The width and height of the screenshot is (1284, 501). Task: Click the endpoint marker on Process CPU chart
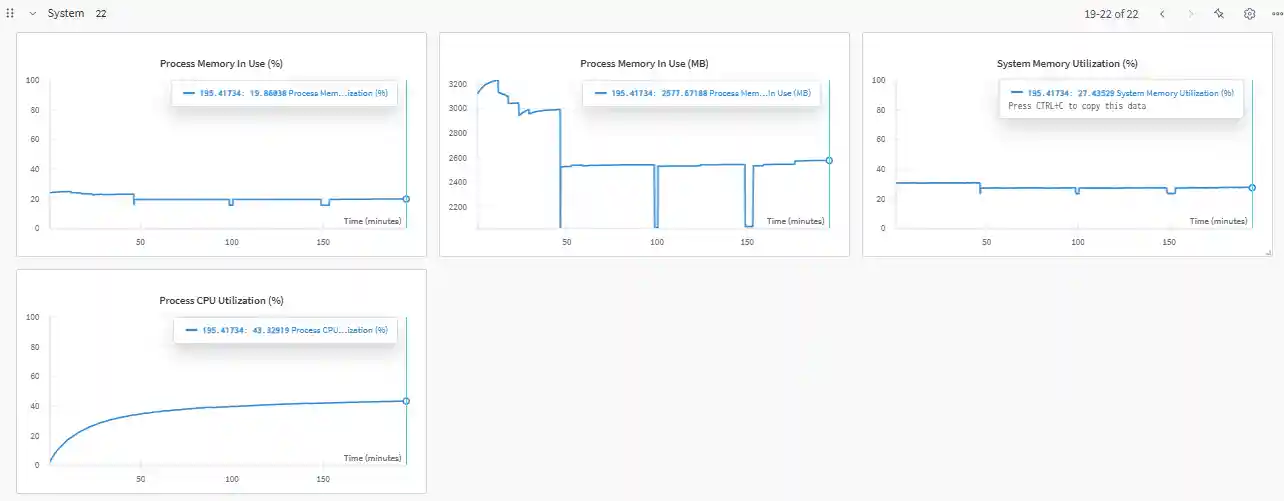(406, 401)
